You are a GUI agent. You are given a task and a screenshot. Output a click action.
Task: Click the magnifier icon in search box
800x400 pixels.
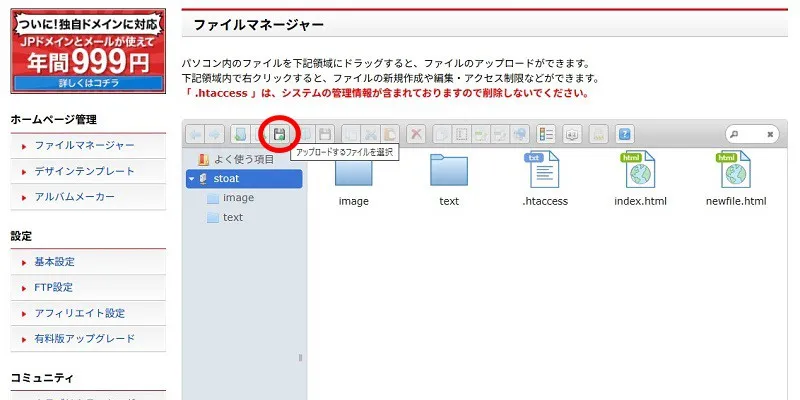734,135
